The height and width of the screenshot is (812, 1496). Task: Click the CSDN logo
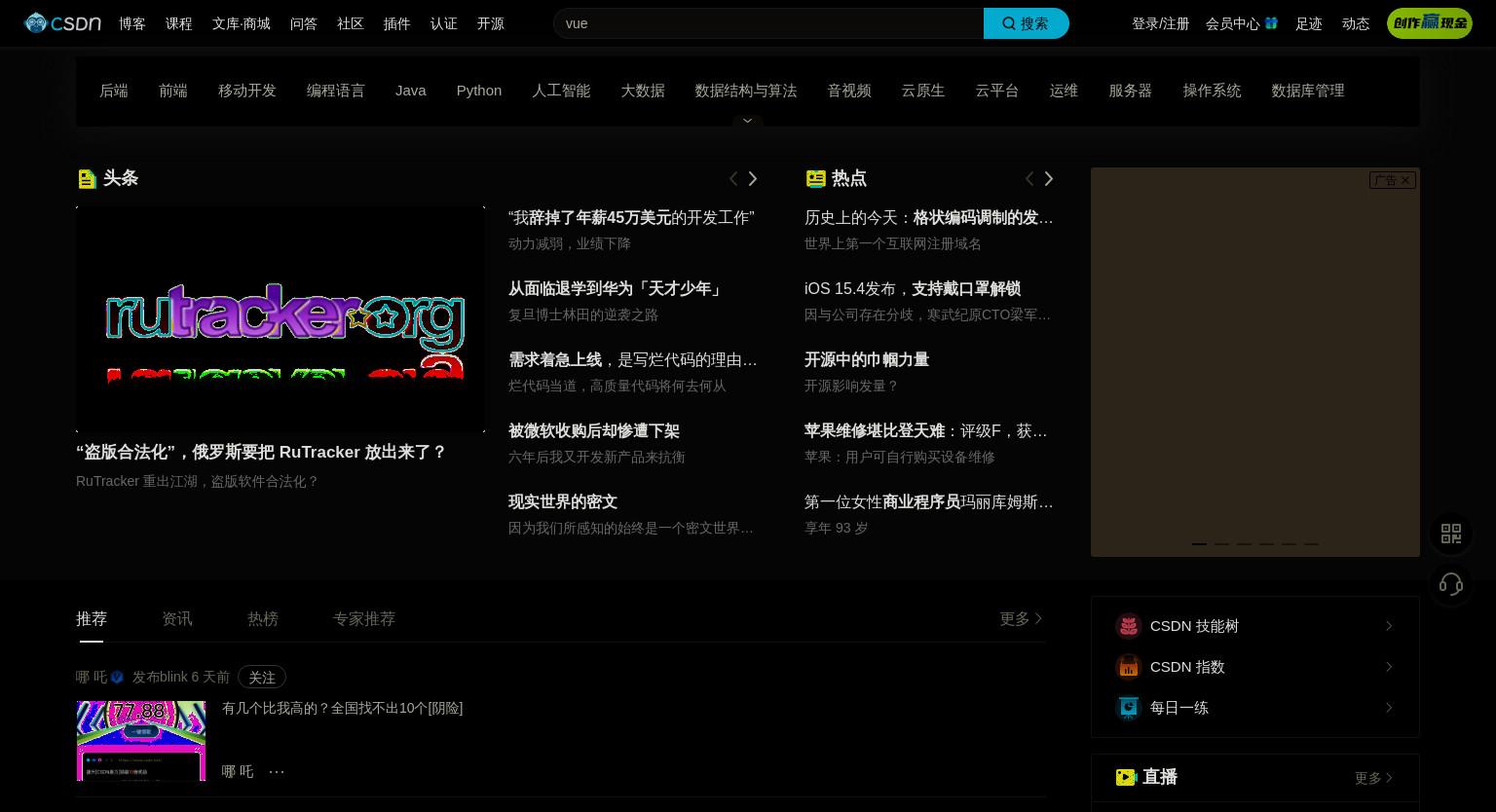pyautogui.click(x=62, y=22)
